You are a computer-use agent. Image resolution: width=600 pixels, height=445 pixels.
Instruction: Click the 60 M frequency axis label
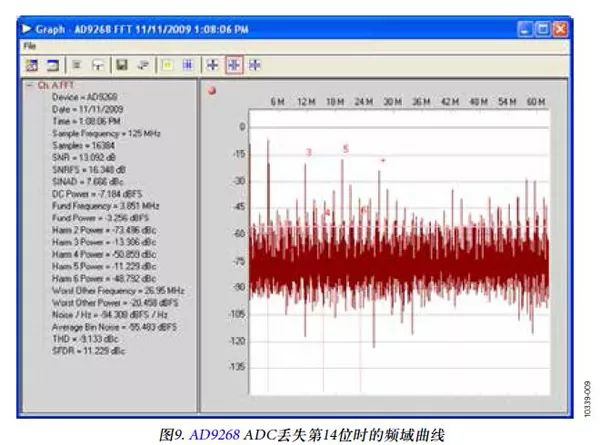click(536, 102)
